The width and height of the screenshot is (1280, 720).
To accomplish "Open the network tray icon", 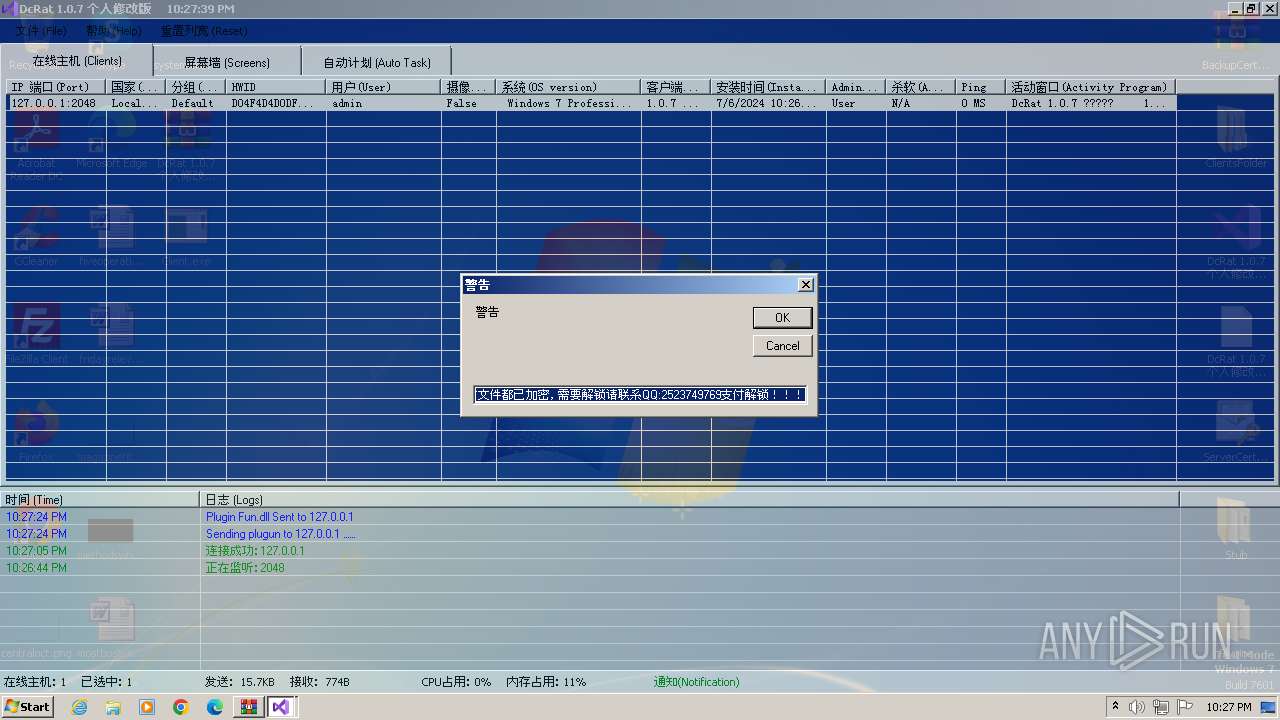I will (1161, 707).
